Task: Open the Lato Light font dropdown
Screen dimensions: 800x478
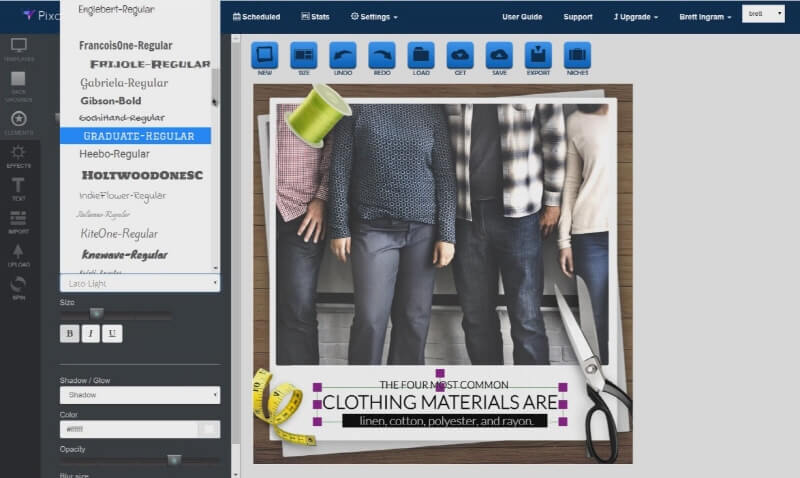Action: pyautogui.click(x=140, y=283)
